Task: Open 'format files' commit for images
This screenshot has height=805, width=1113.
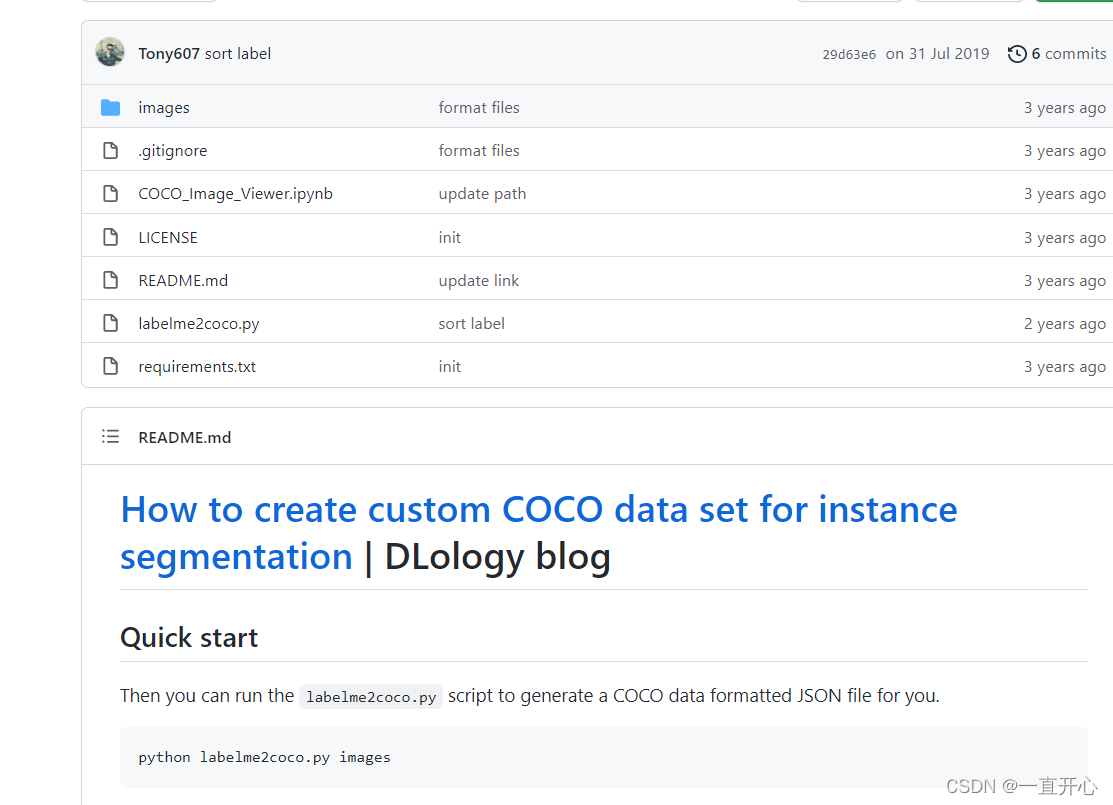Action: coord(479,108)
